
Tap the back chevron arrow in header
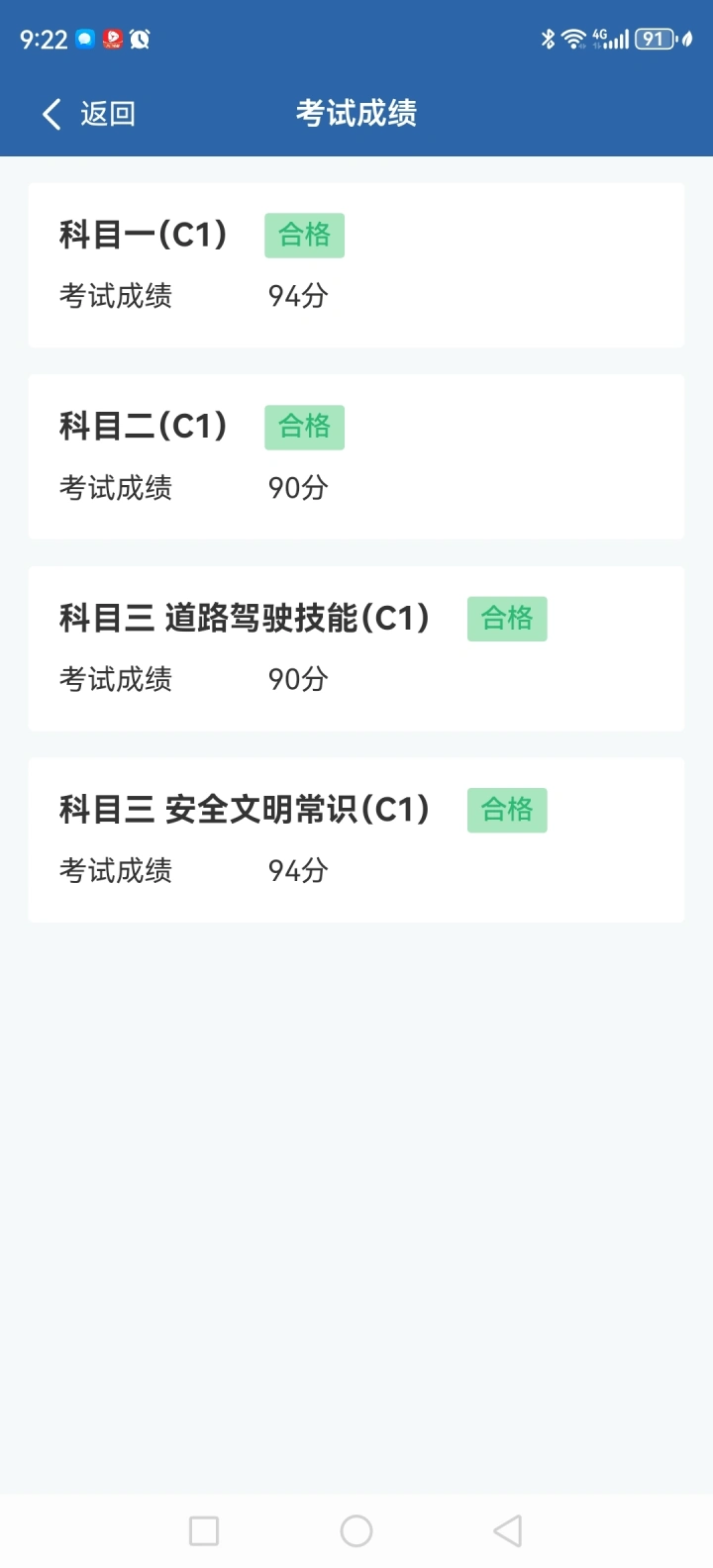(x=51, y=114)
